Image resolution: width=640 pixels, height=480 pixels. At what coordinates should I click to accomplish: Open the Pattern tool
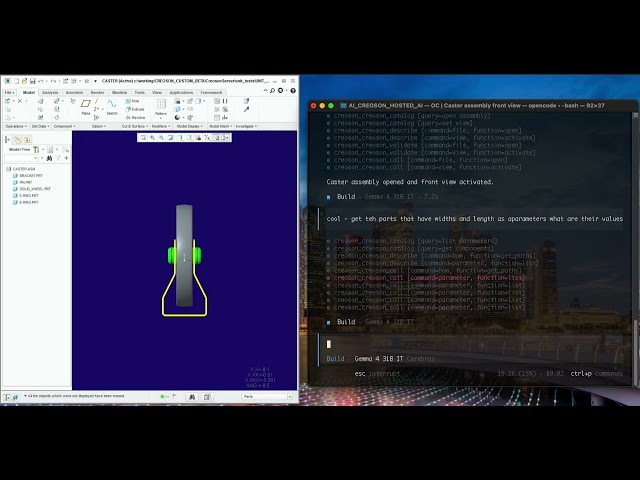click(x=161, y=107)
